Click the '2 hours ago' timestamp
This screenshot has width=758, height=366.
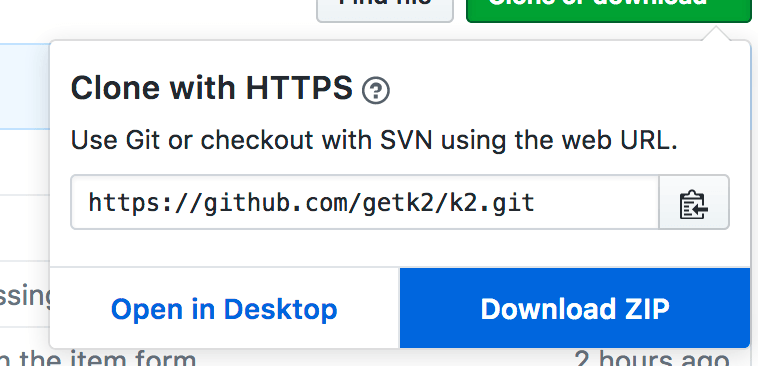click(x=651, y=359)
